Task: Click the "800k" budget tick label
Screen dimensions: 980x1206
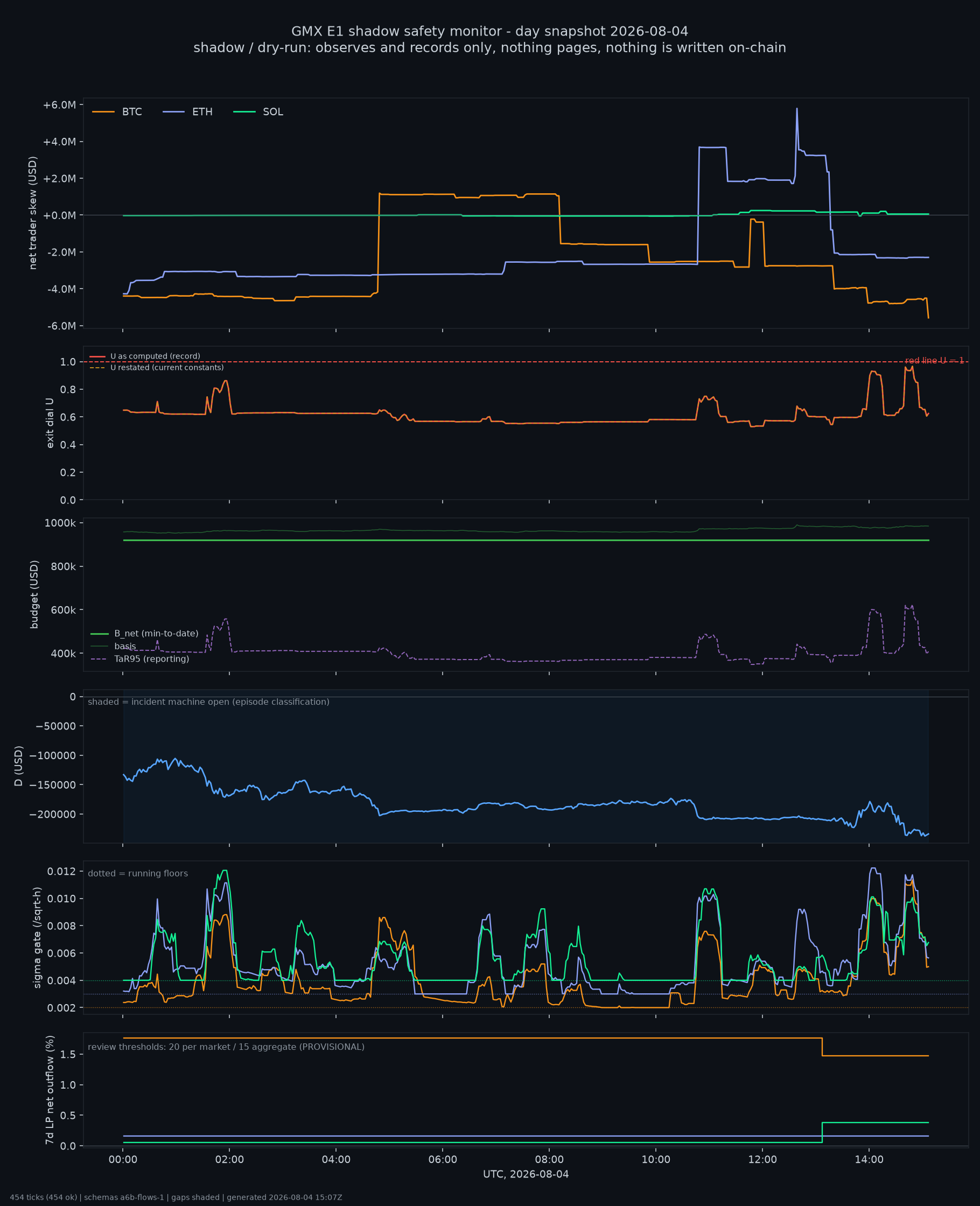Action: (63, 567)
